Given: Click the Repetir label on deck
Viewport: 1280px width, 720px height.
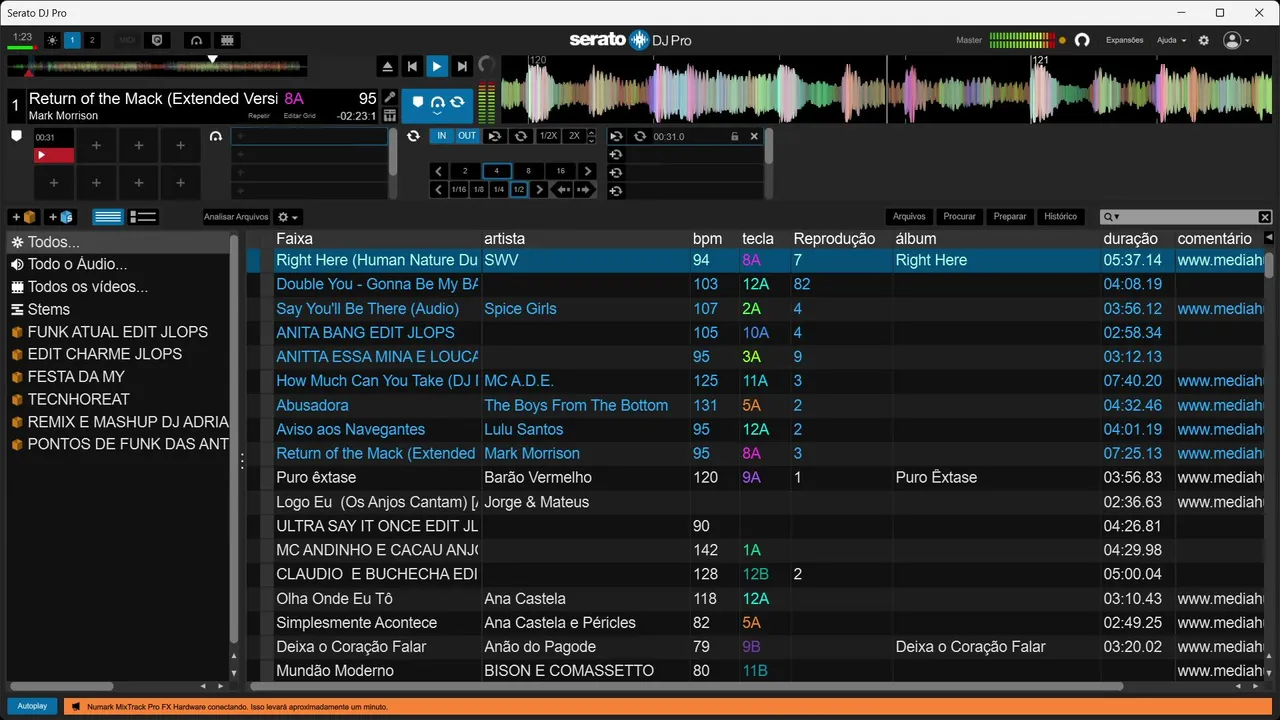Looking at the screenshot, I should [x=259, y=116].
